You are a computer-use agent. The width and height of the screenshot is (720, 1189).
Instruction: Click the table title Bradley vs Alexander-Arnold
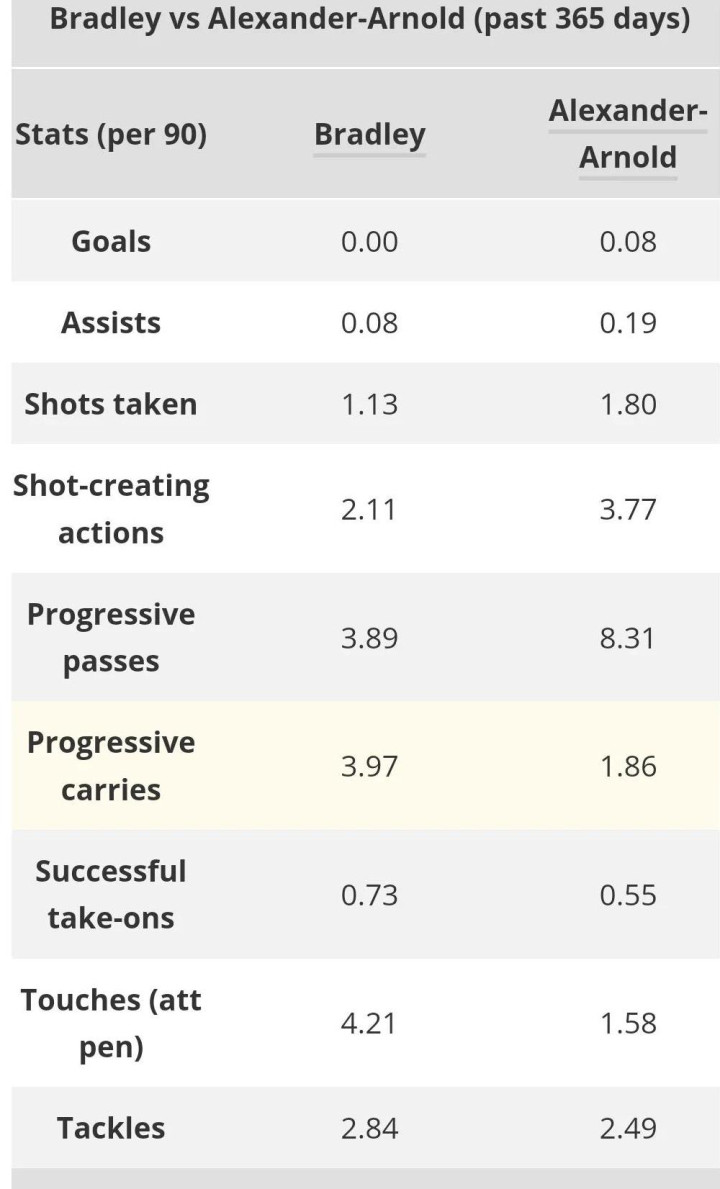370,18
